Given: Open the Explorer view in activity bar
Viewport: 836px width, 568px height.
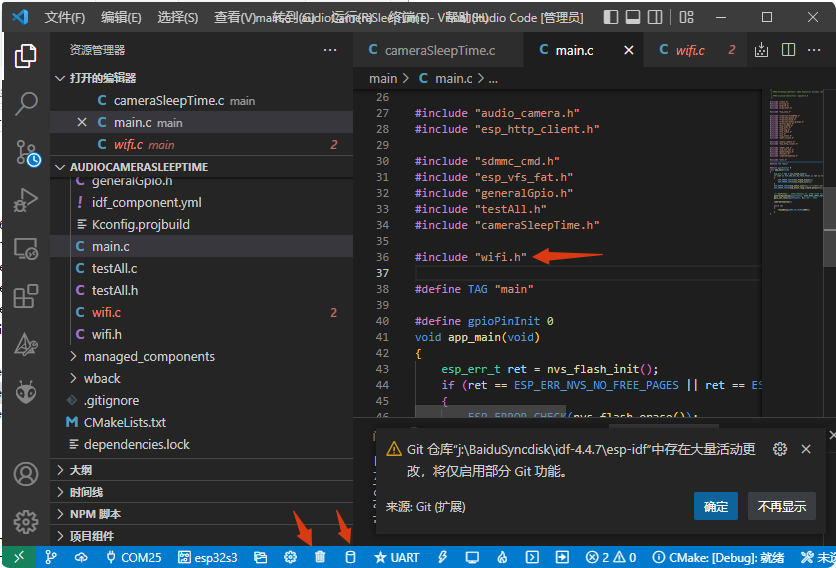Looking at the screenshot, I should (26, 56).
